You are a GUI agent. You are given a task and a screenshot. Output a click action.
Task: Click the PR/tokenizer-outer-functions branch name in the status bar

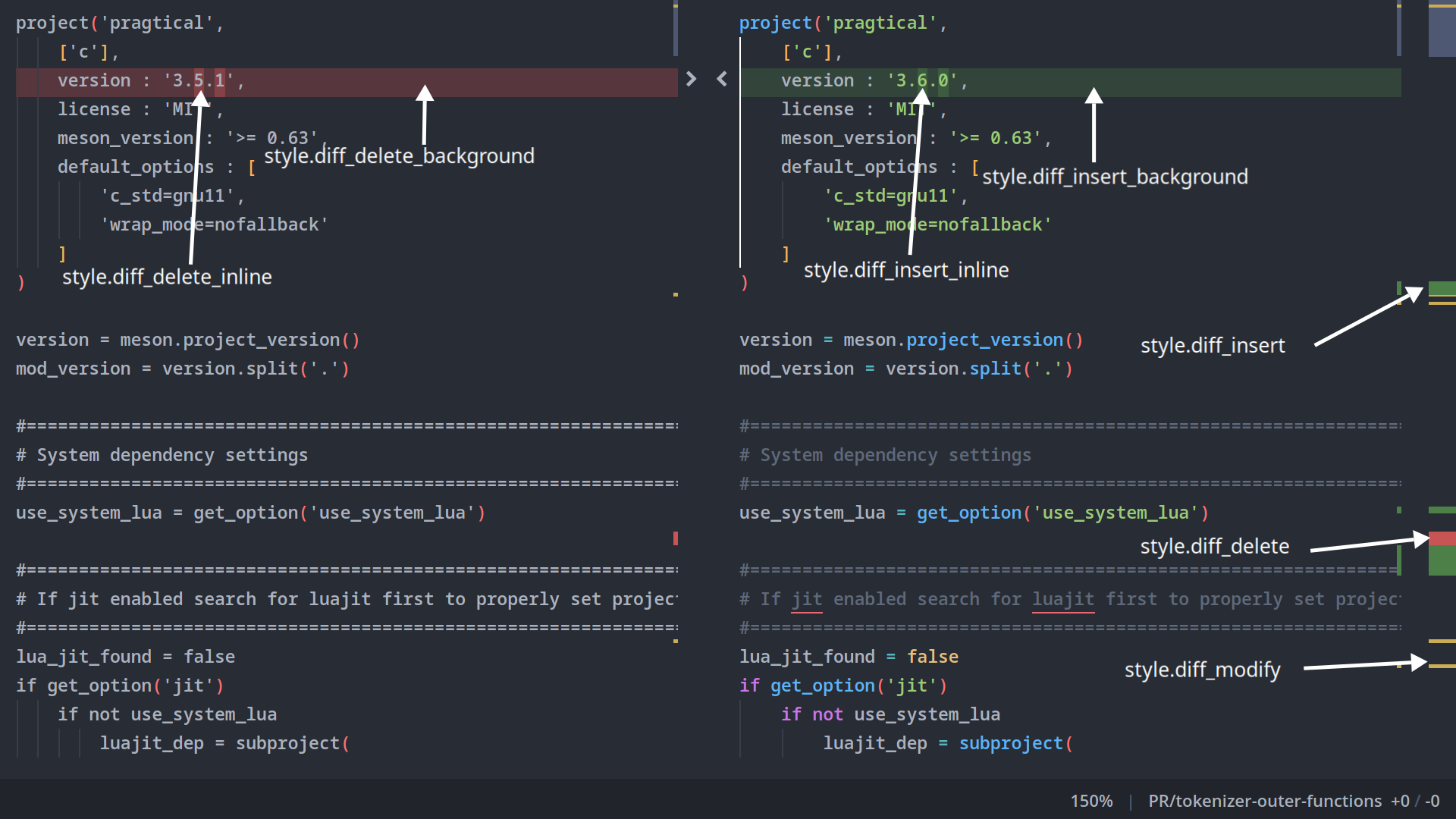click(x=1264, y=801)
